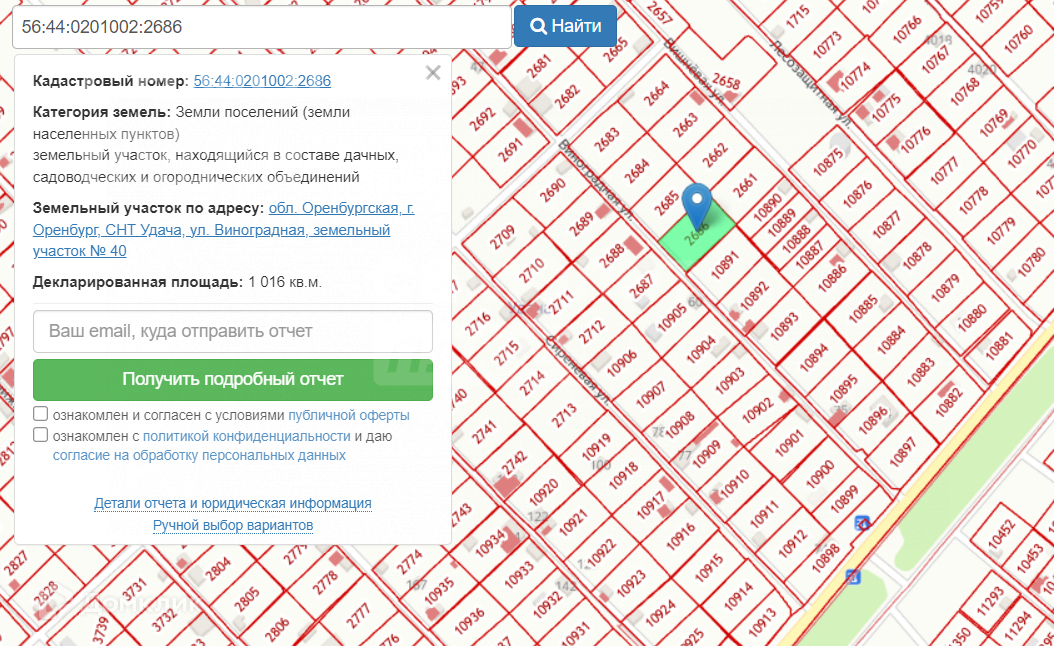Tick the публичной оферты agreement checkbox

click(x=40, y=413)
